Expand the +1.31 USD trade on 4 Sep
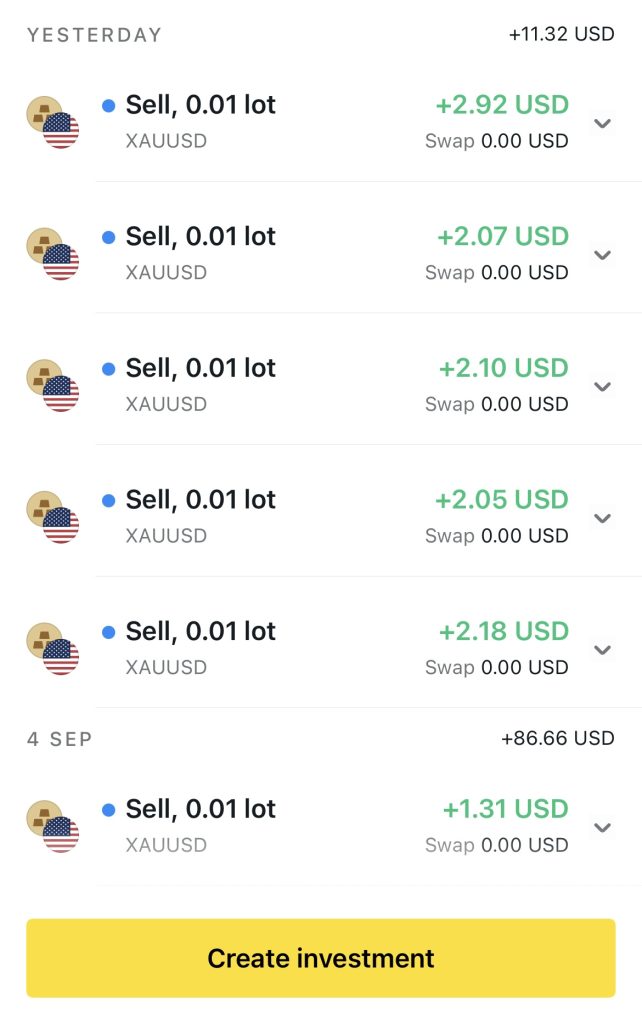The image size is (642, 1024). [x=602, y=827]
